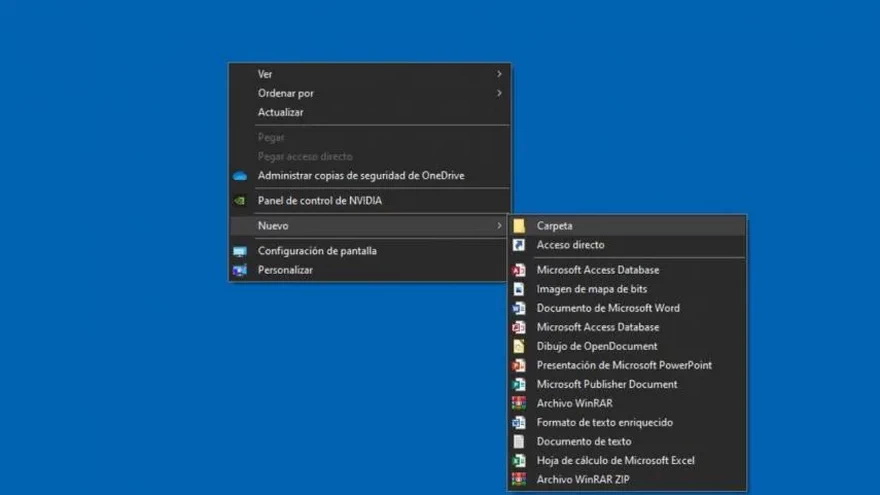Click the plain text document icon
The image size is (880, 495).
[519, 442]
